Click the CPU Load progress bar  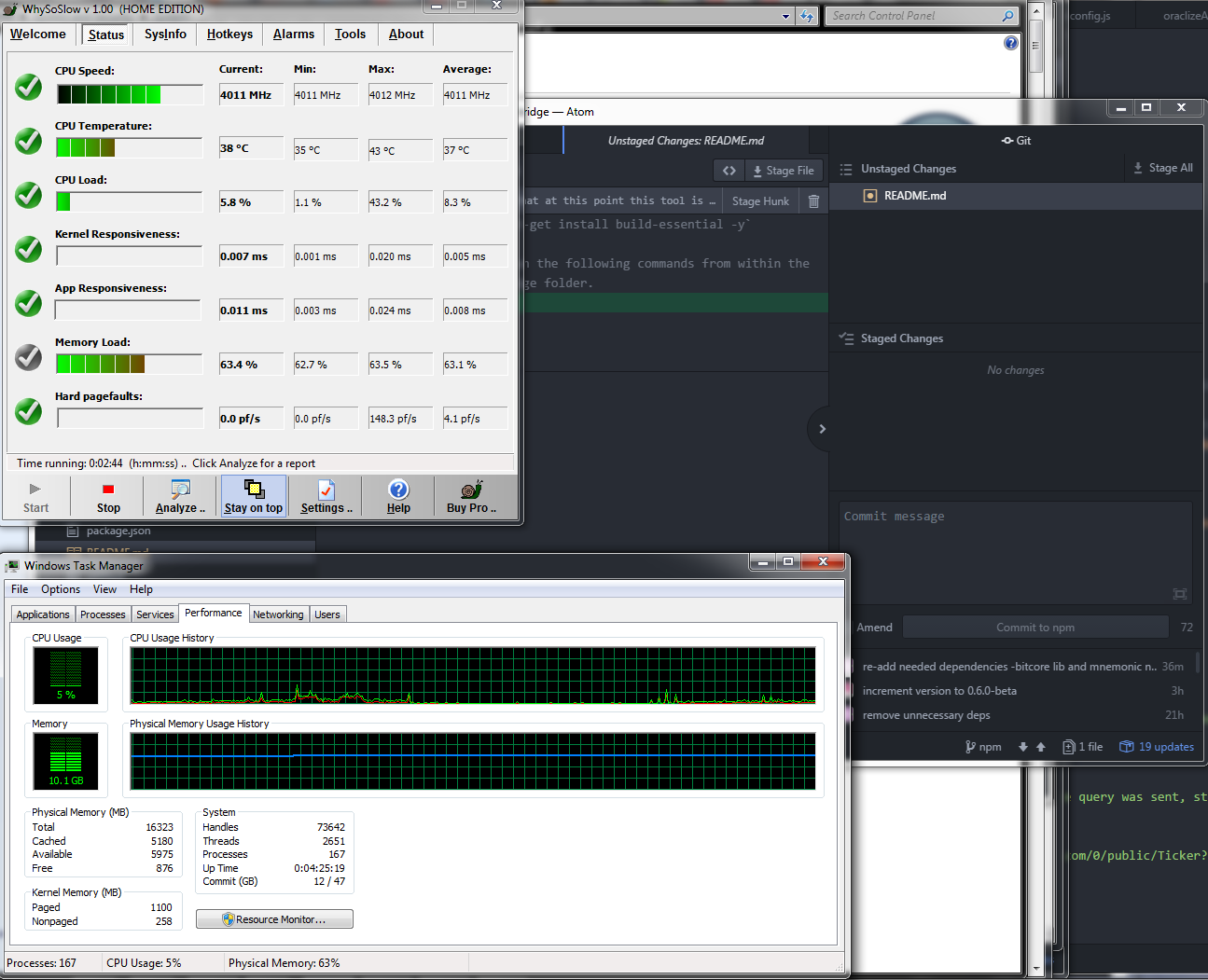130,201
